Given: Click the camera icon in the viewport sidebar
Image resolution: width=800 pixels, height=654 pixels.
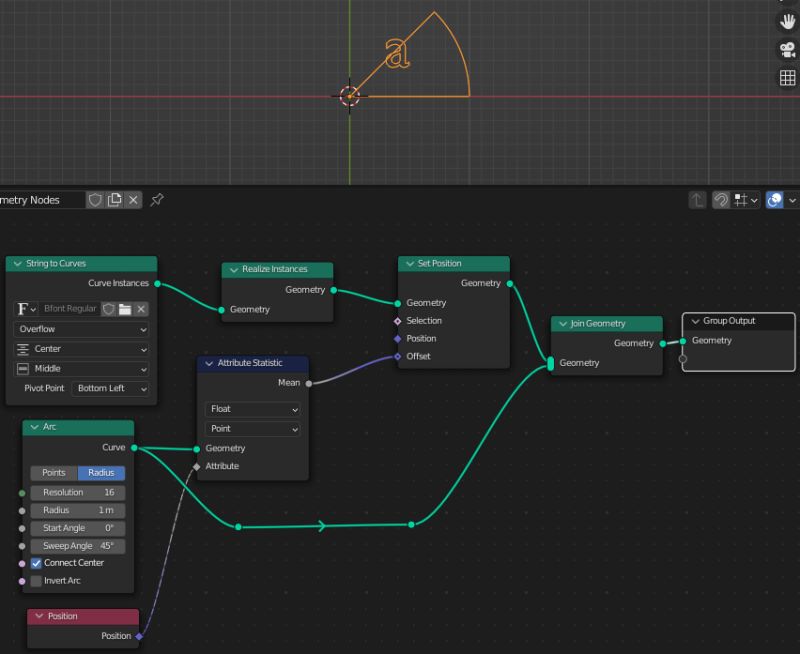Looking at the screenshot, I should point(786,47).
